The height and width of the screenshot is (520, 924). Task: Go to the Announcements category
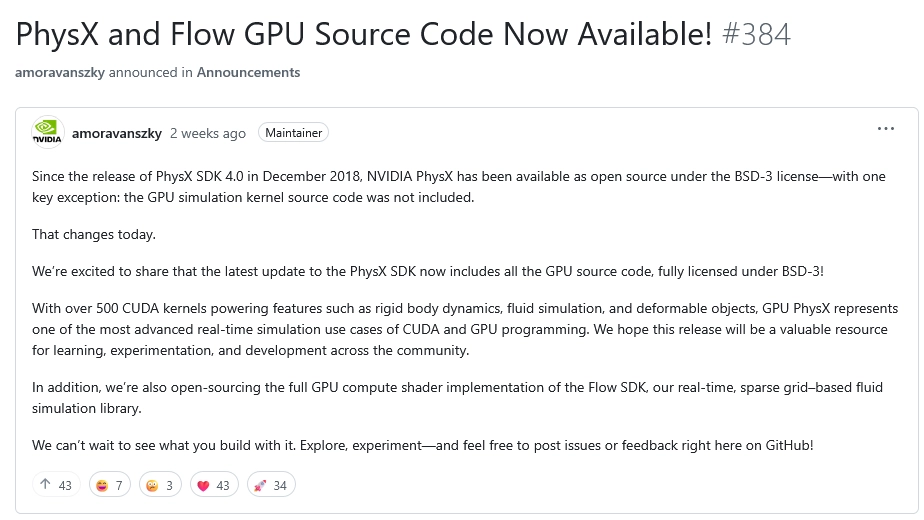point(248,72)
